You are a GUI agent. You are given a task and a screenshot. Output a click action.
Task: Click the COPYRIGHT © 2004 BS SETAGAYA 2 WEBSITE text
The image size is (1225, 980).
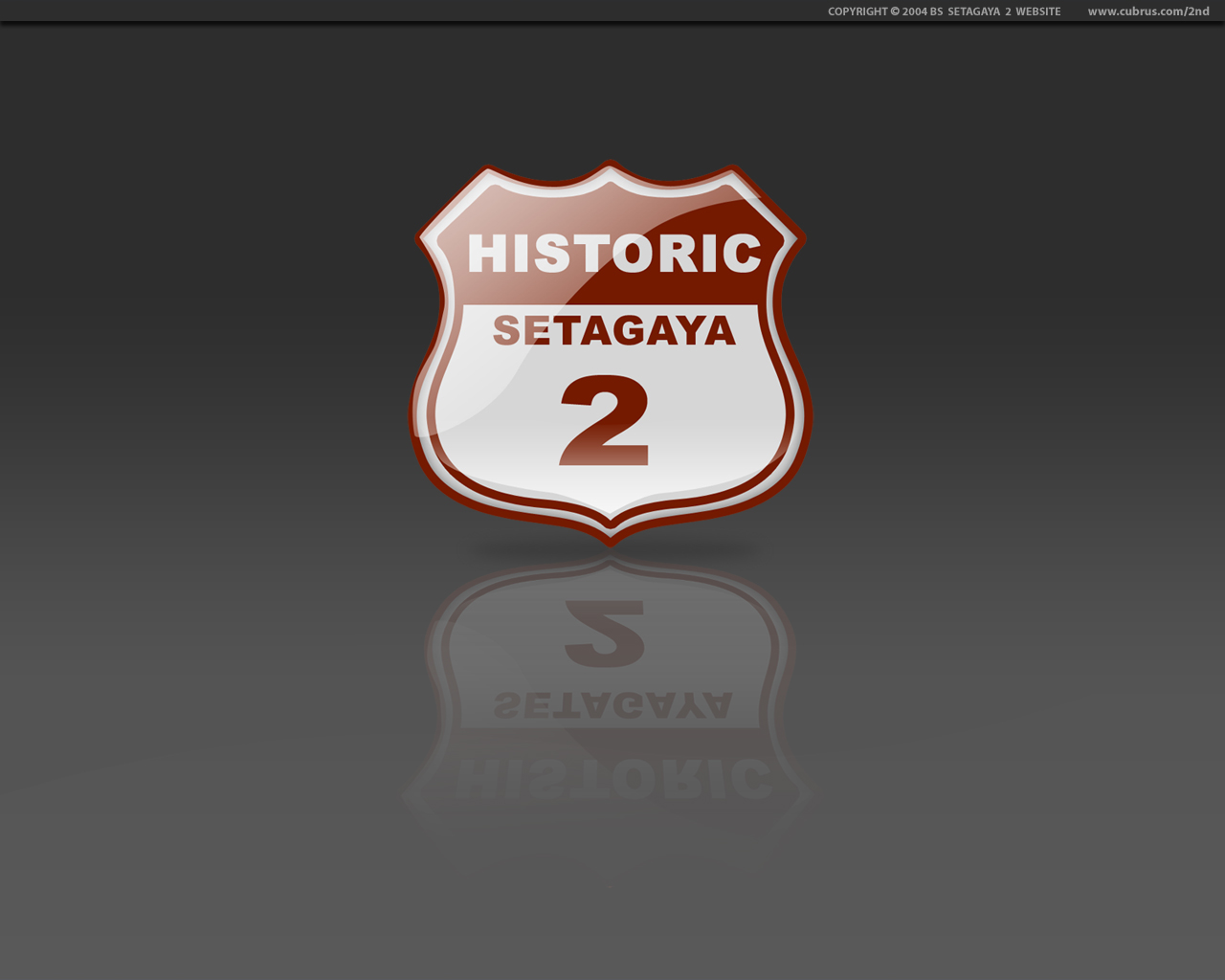point(945,11)
